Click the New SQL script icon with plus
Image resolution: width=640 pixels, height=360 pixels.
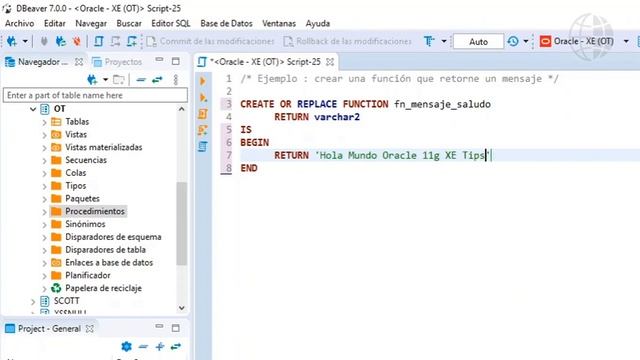(x=131, y=41)
